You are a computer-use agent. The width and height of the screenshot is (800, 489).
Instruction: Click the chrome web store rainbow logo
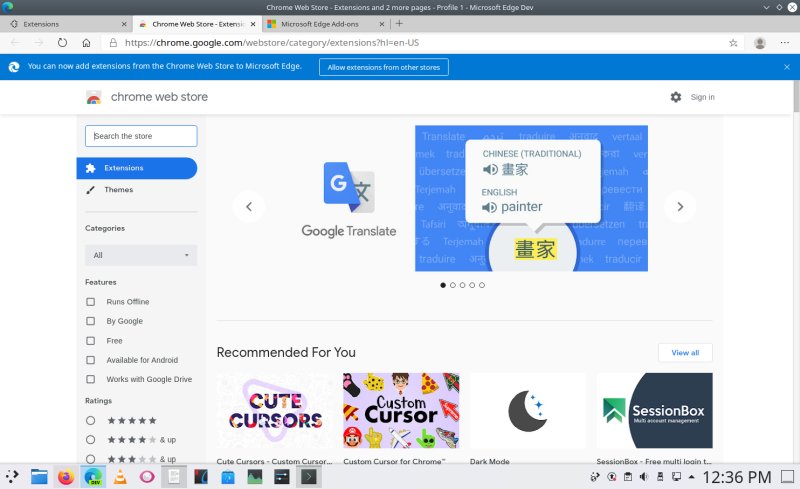tap(94, 97)
